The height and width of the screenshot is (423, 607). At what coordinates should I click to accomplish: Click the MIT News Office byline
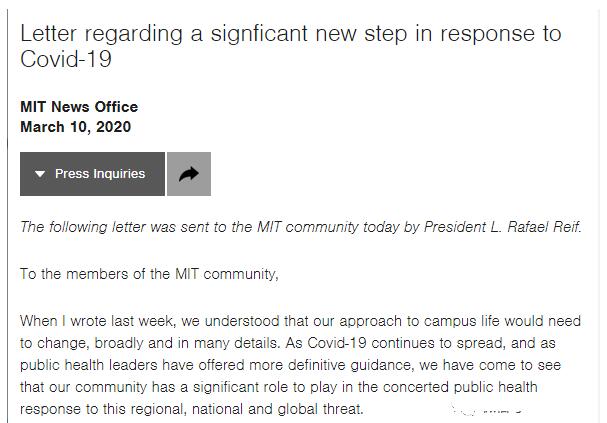coord(79,107)
